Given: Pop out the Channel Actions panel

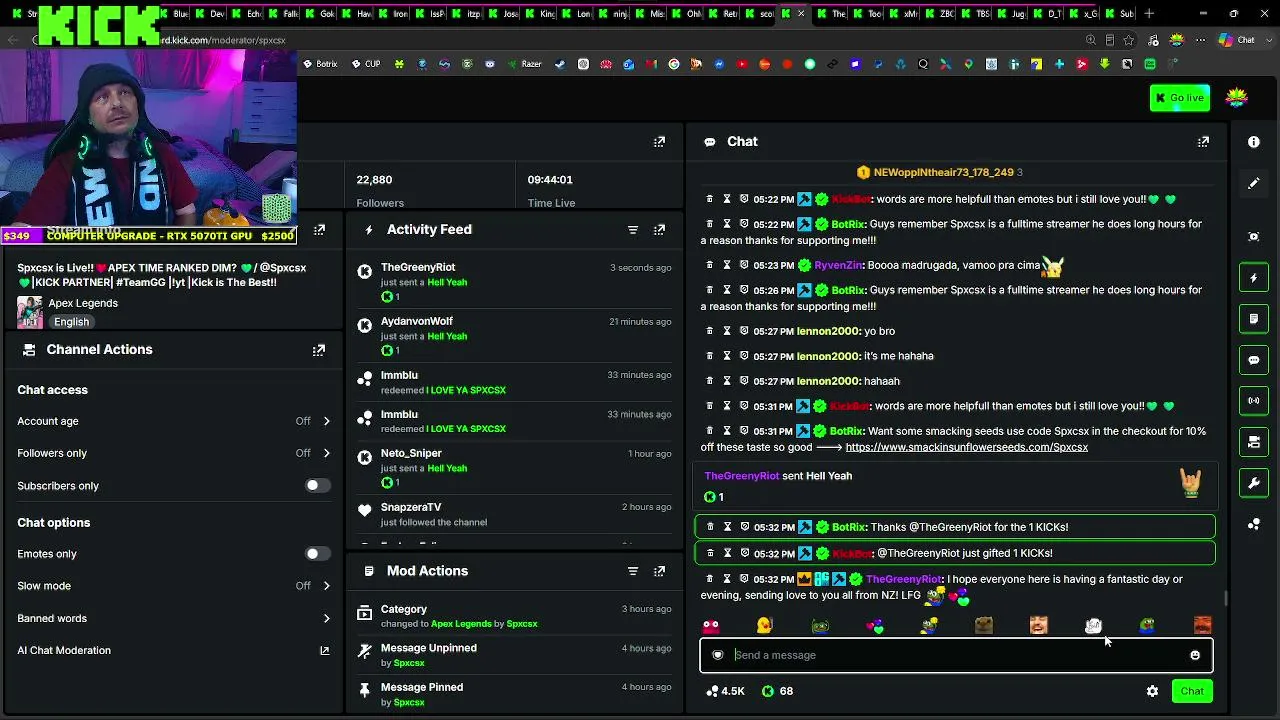Looking at the screenshot, I should [x=319, y=350].
